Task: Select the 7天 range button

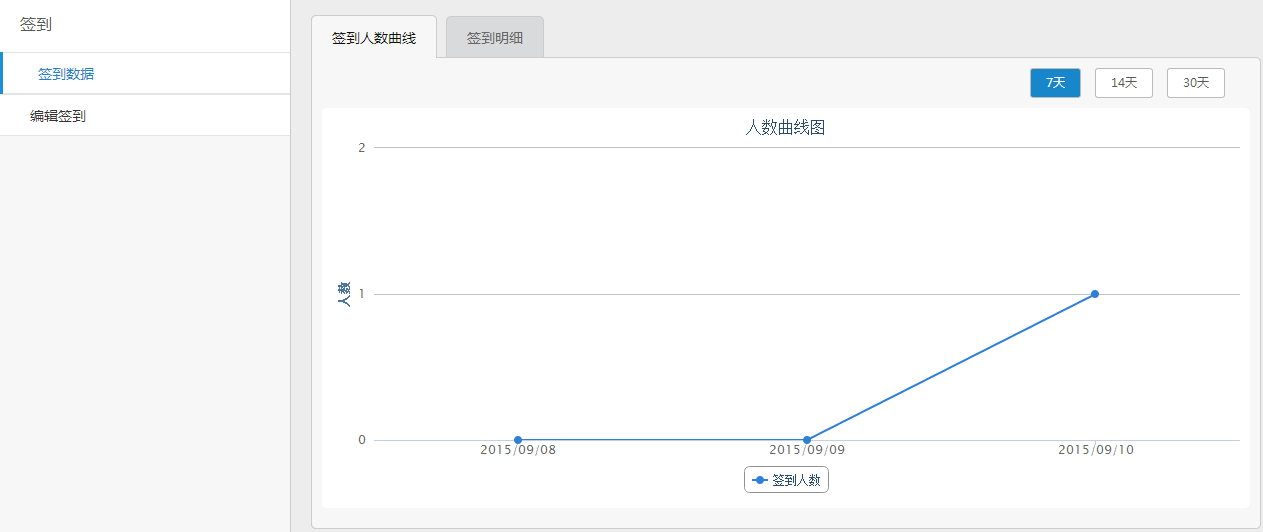Action: point(1055,83)
